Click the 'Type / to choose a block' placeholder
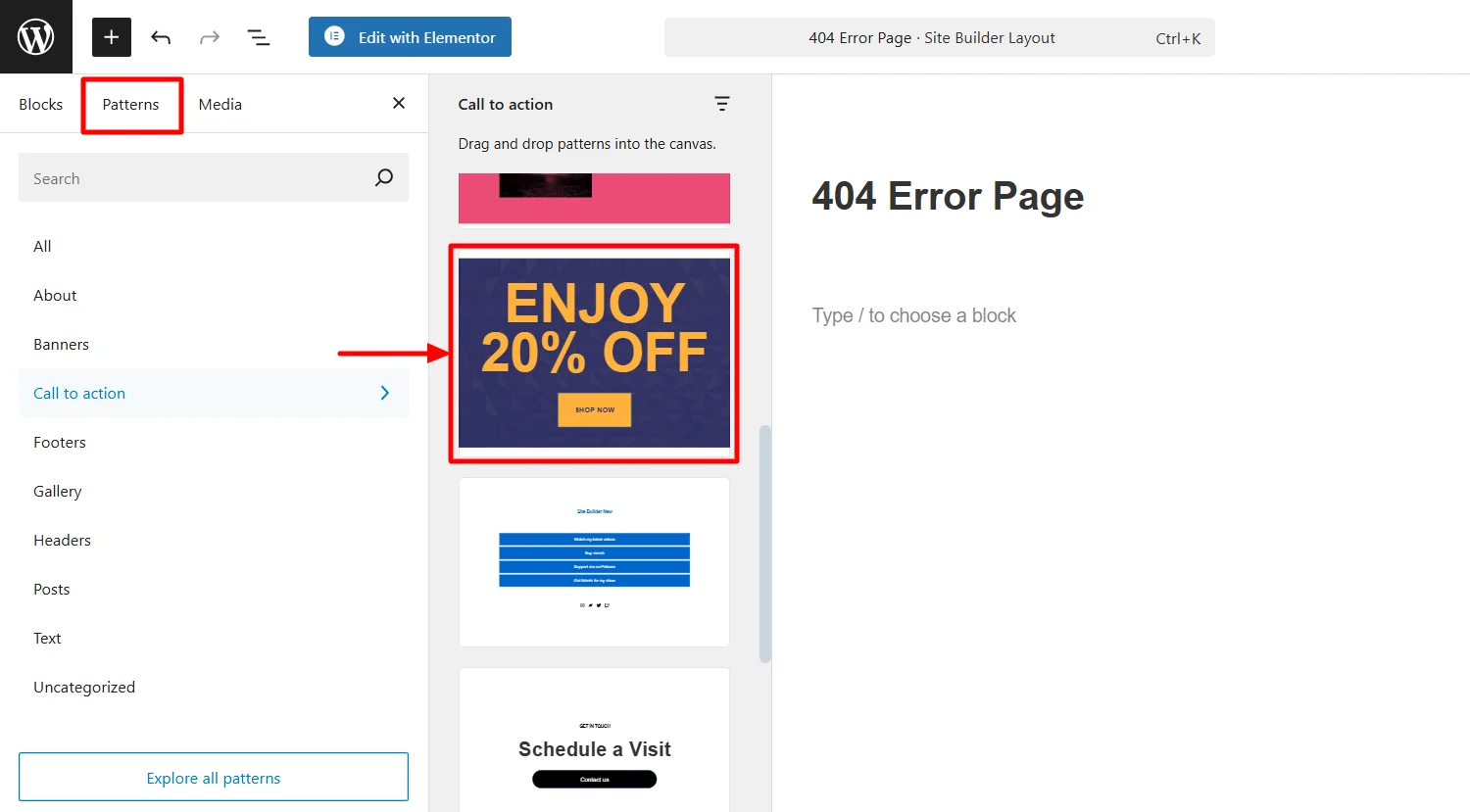 pos(913,315)
